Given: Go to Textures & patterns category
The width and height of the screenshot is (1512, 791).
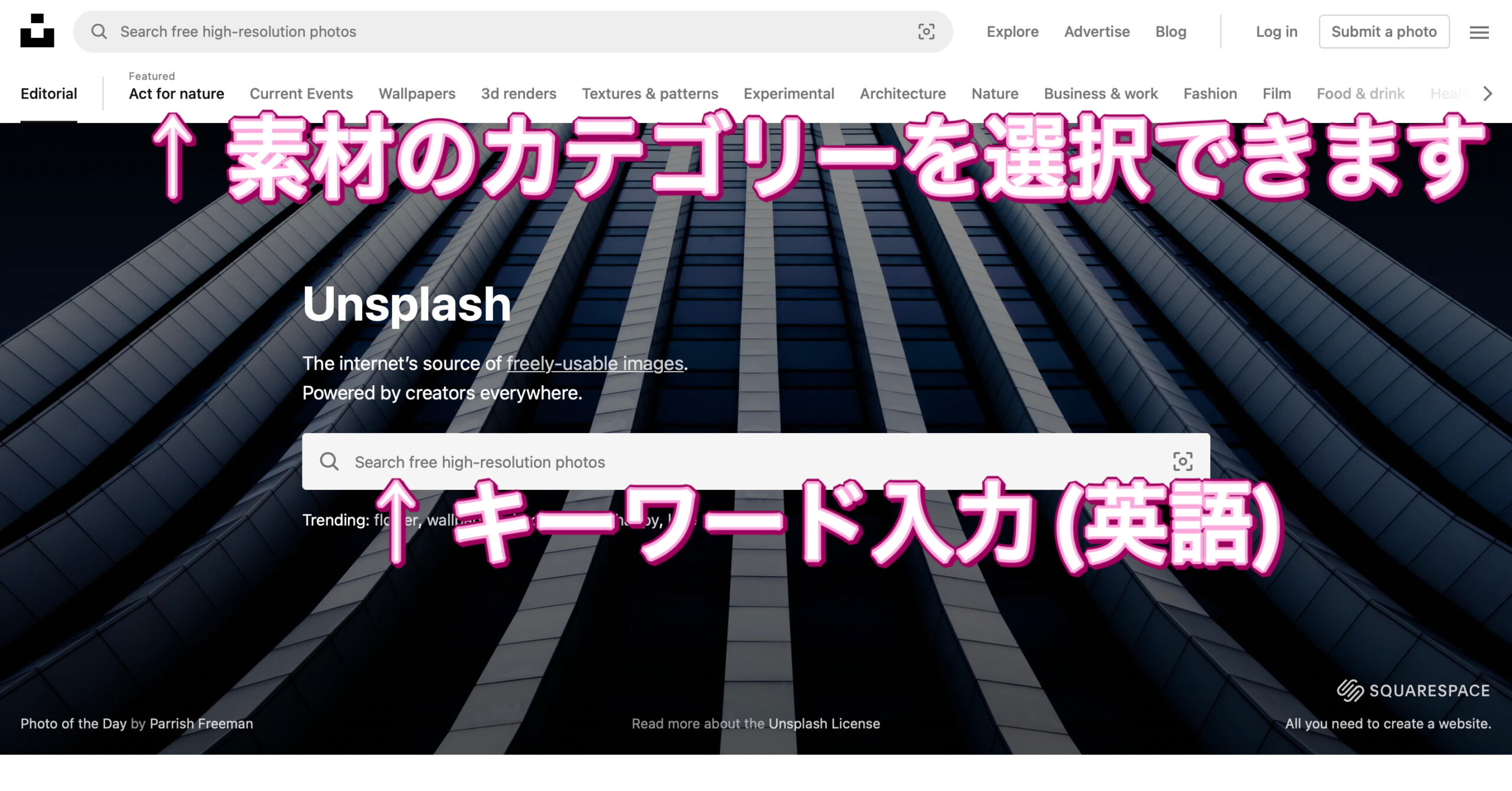Looking at the screenshot, I should pyautogui.click(x=650, y=93).
